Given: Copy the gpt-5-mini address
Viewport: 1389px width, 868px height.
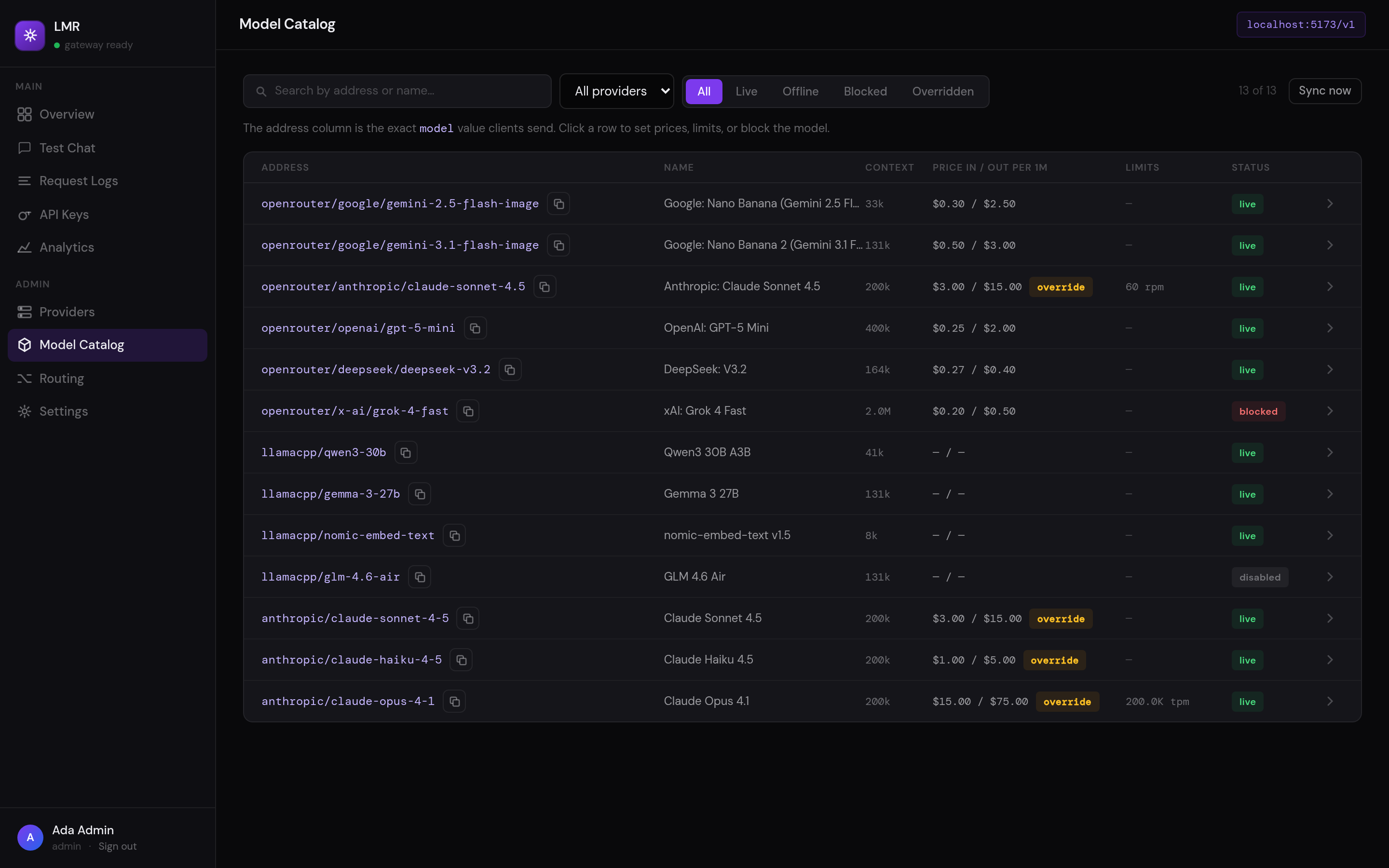Looking at the screenshot, I should pyautogui.click(x=475, y=328).
